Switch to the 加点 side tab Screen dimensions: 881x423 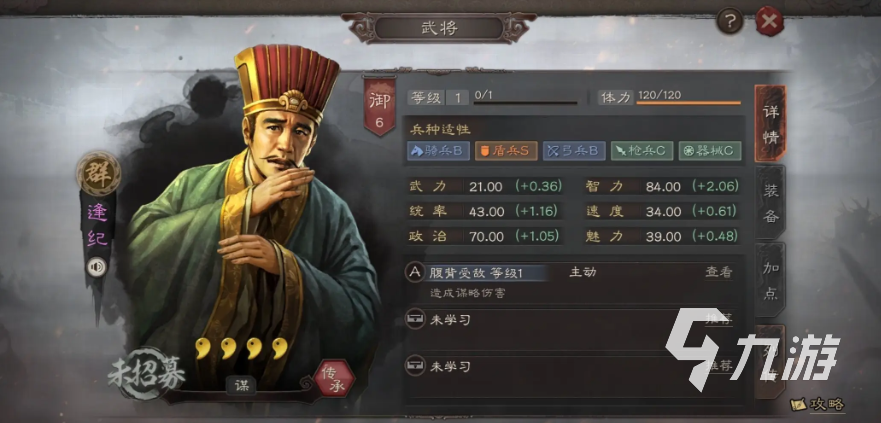click(x=770, y=279)
